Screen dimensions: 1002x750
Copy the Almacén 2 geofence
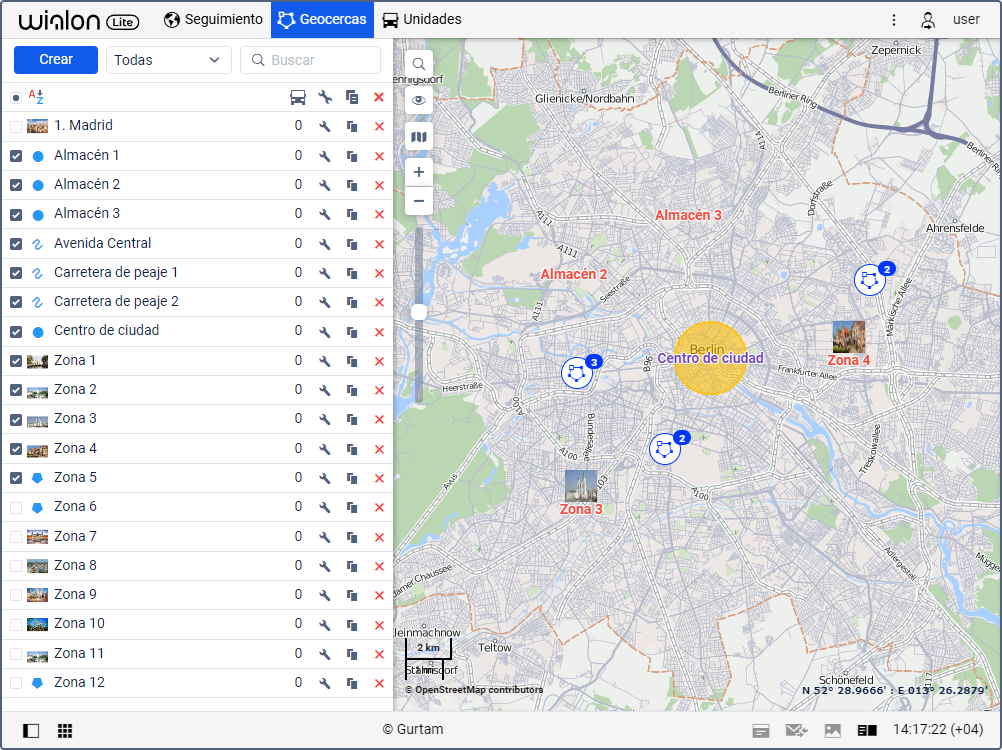[x=352, y=185]
